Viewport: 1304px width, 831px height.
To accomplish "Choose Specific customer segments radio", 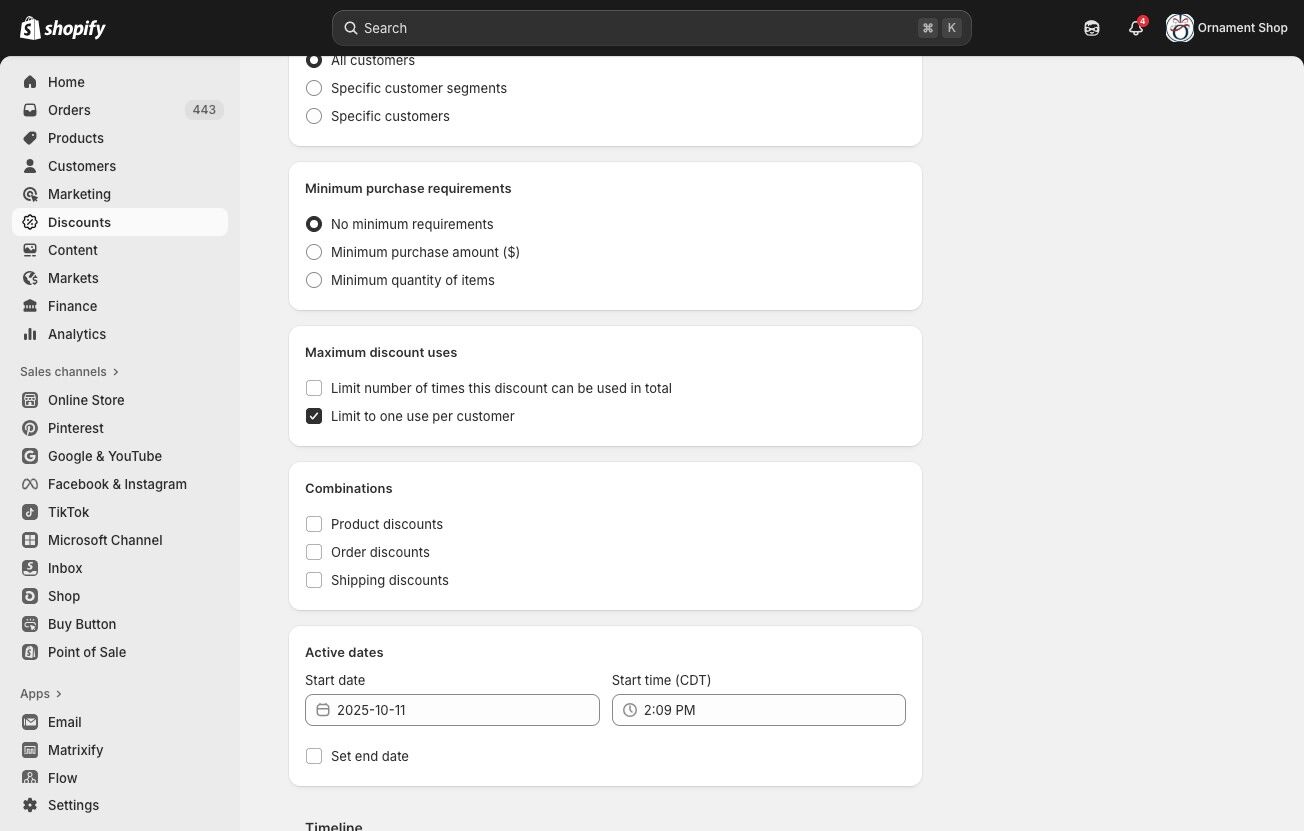I will pos(314,88).
